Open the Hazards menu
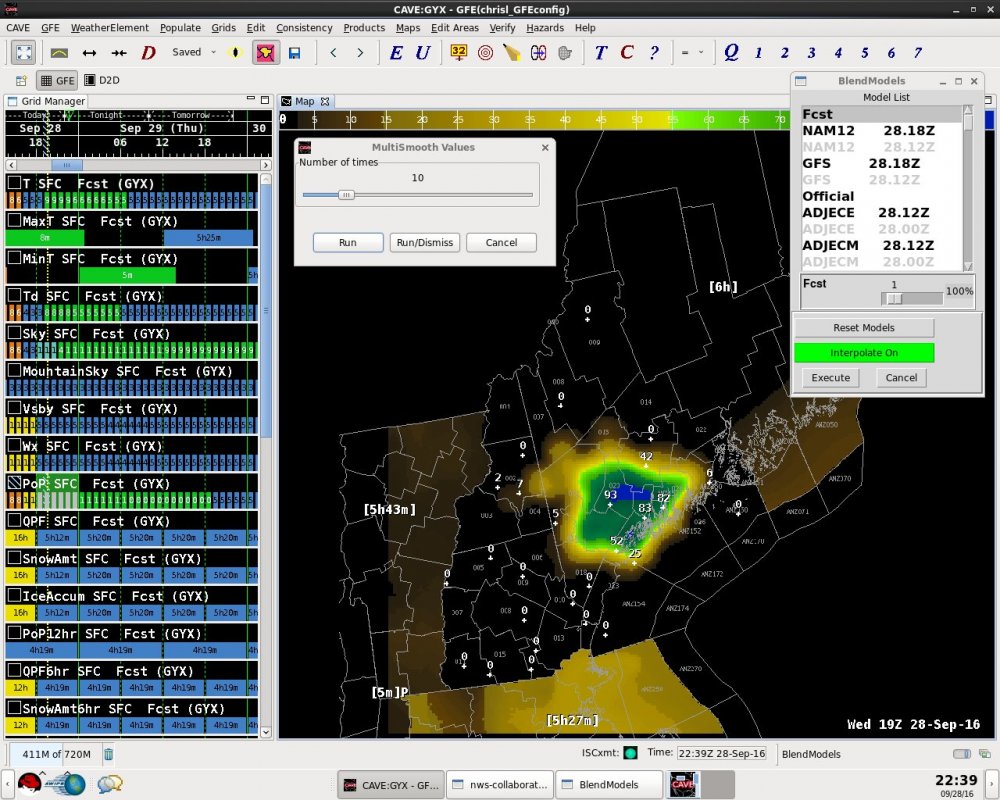Viewport: 1000px width, 800px height. [x=545, y=27]
